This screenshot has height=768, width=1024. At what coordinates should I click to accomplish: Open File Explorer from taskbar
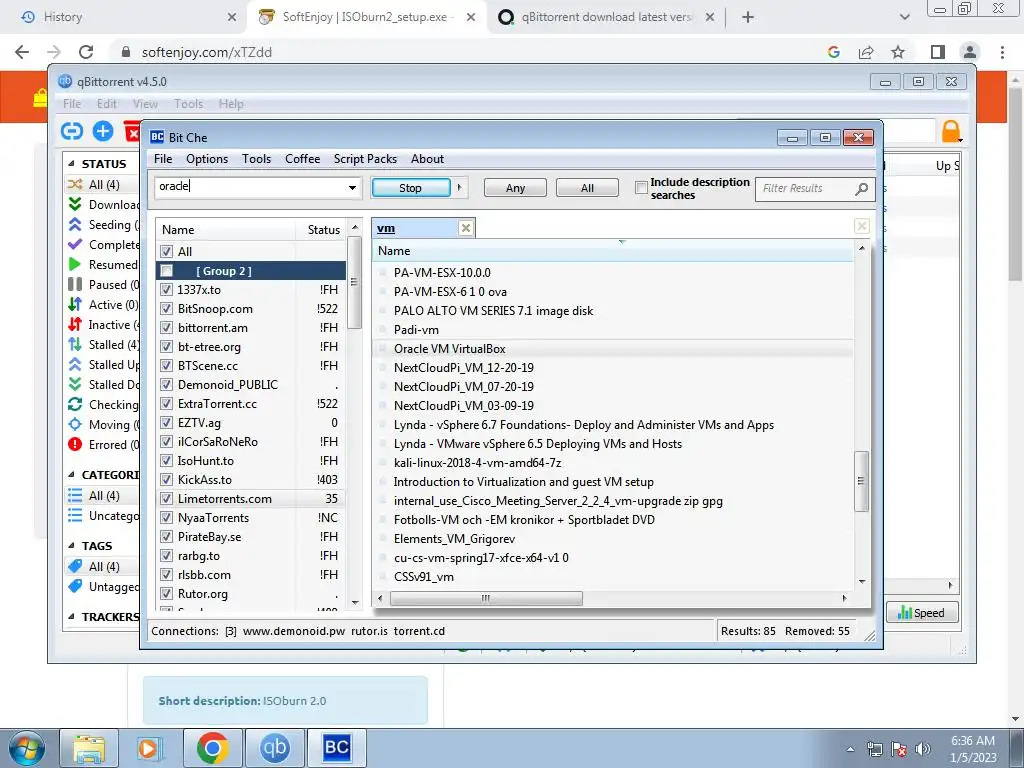(89, 748)
